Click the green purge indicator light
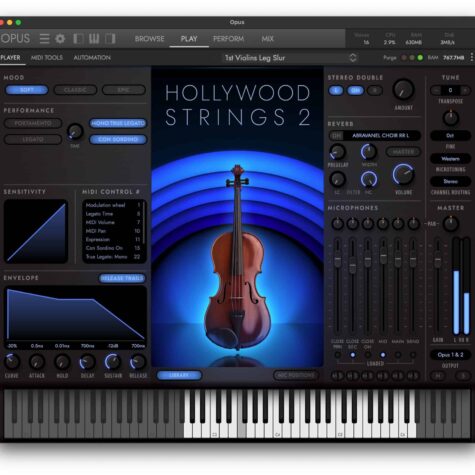The width and height of the screenshot is (475, 475). point(420,58)
